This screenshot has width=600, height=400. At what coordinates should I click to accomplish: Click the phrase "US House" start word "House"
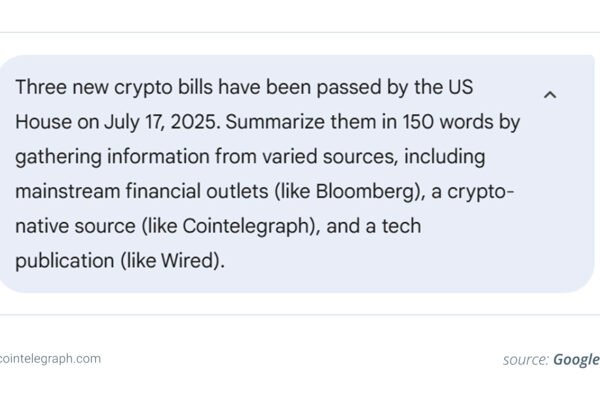pos(43,122)
